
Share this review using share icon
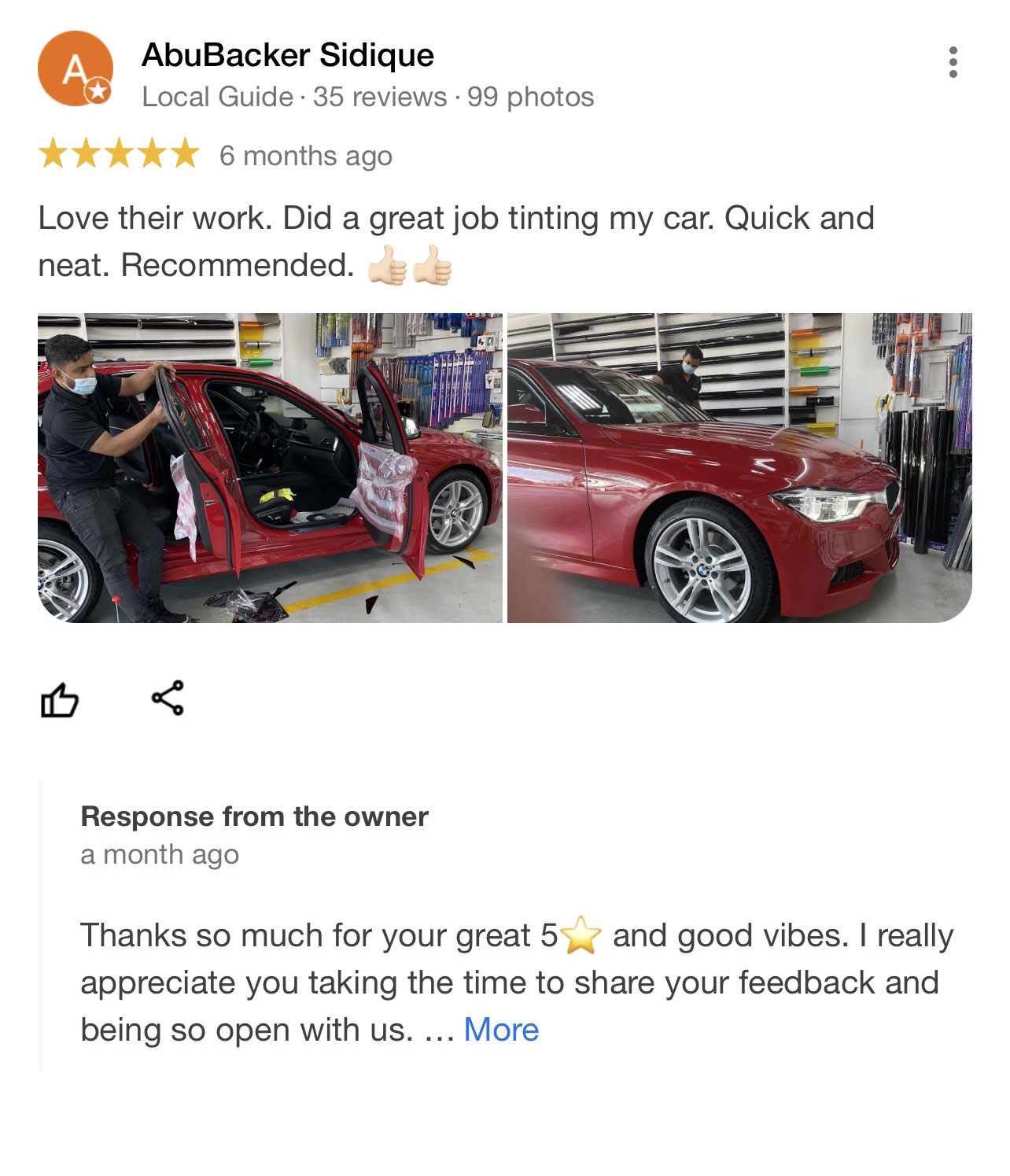pos(168,698)
